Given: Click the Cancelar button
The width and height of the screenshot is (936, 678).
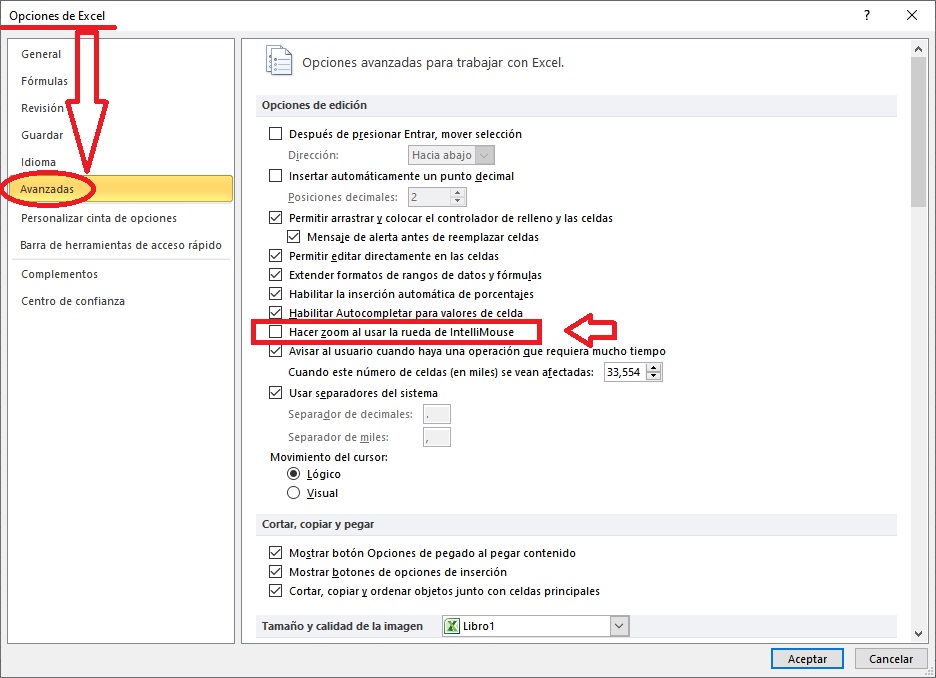Looking at the screenshot, I should click(x=890, y=659).
